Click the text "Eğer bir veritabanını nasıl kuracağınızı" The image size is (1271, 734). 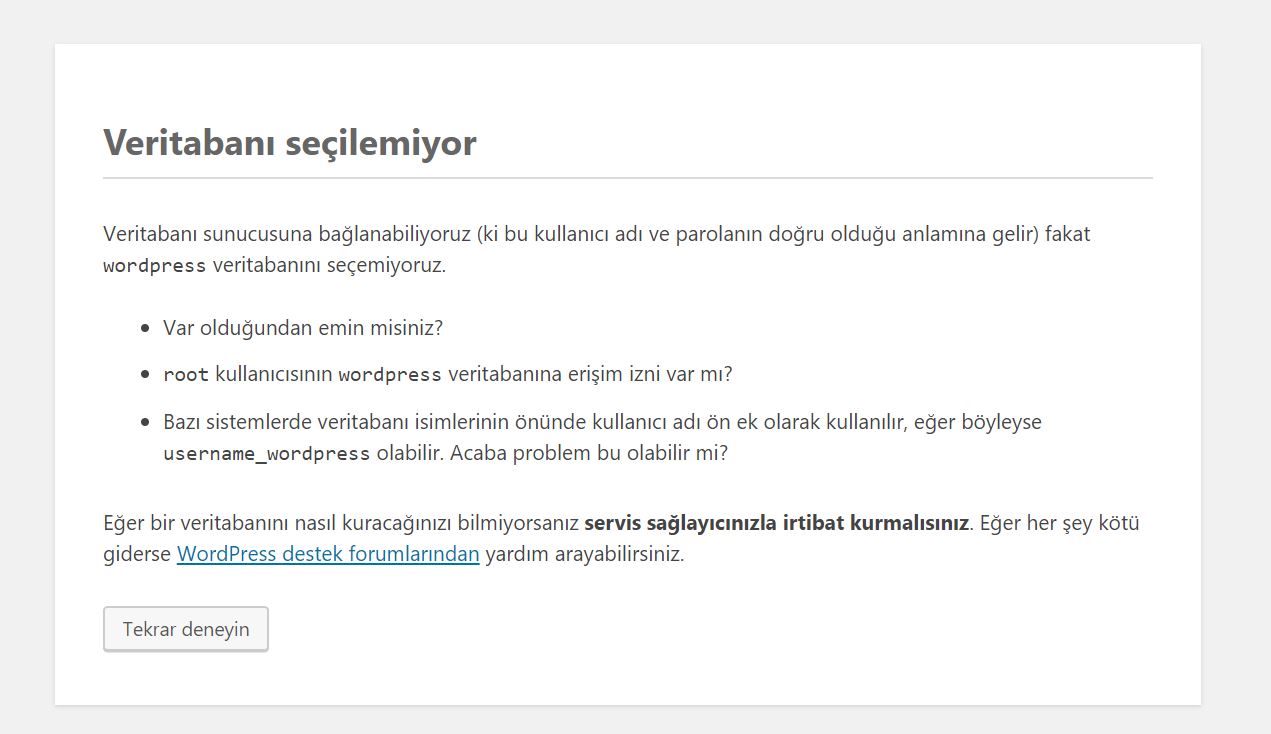pos(340,523)
